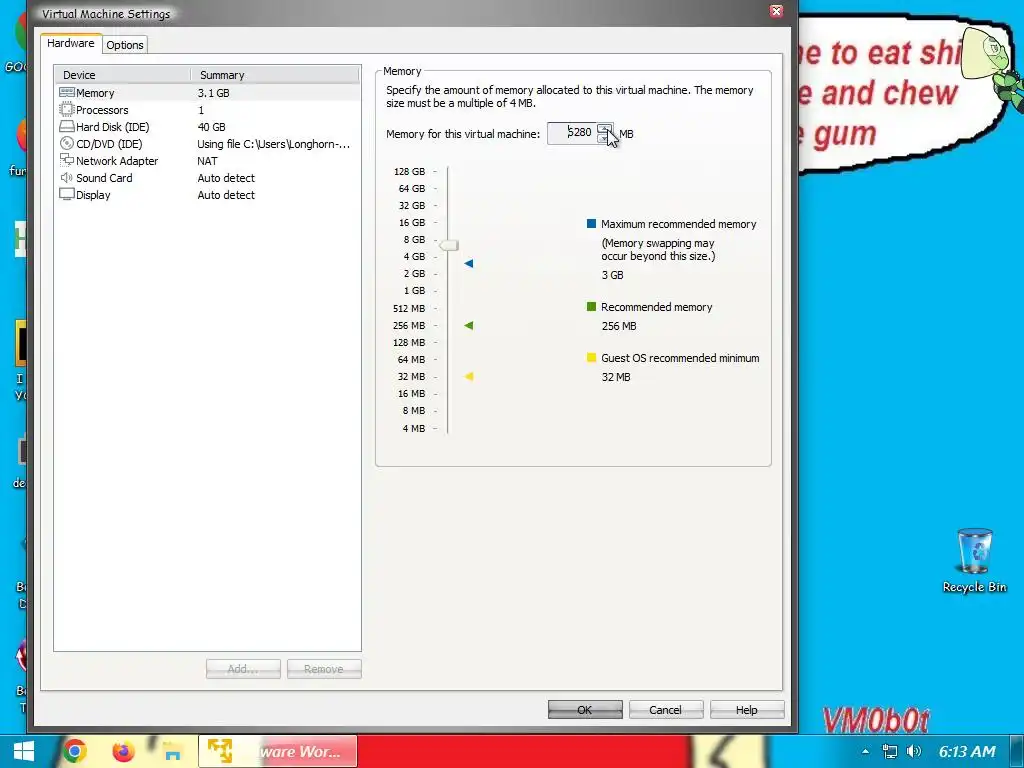Click the memory value input field
Viewport: 1024px width, 768px height.
click(572, 133)
